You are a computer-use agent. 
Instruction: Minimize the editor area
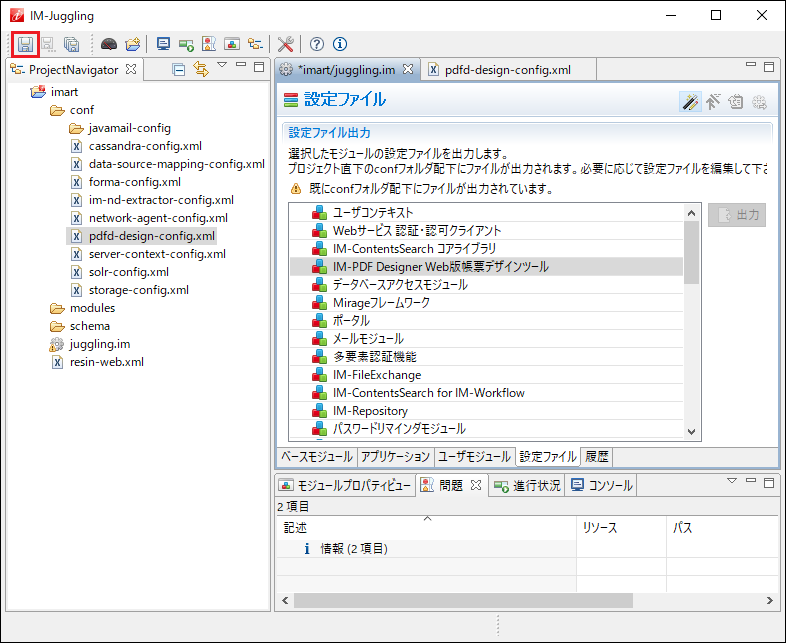pos(750,65)
